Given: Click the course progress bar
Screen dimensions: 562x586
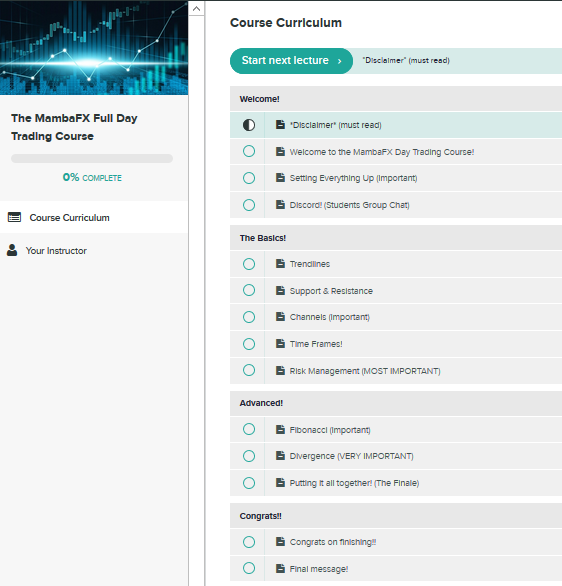Looking at the screenshot, I should coord(92,158).
